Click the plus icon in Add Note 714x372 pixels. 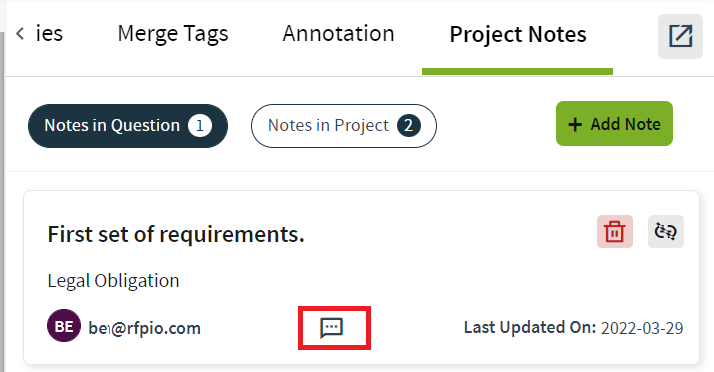click(575, 124)
